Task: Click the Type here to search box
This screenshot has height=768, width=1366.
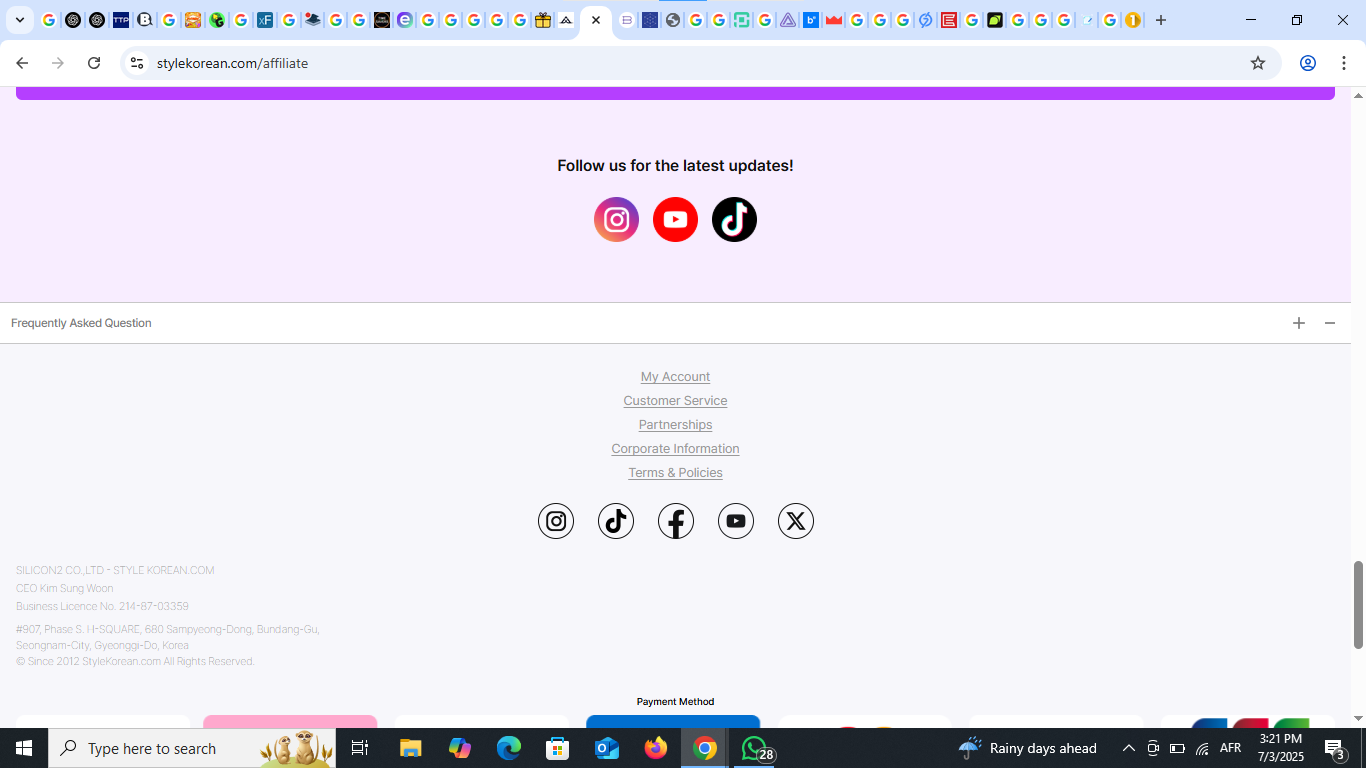Action: tap(192, 748)
